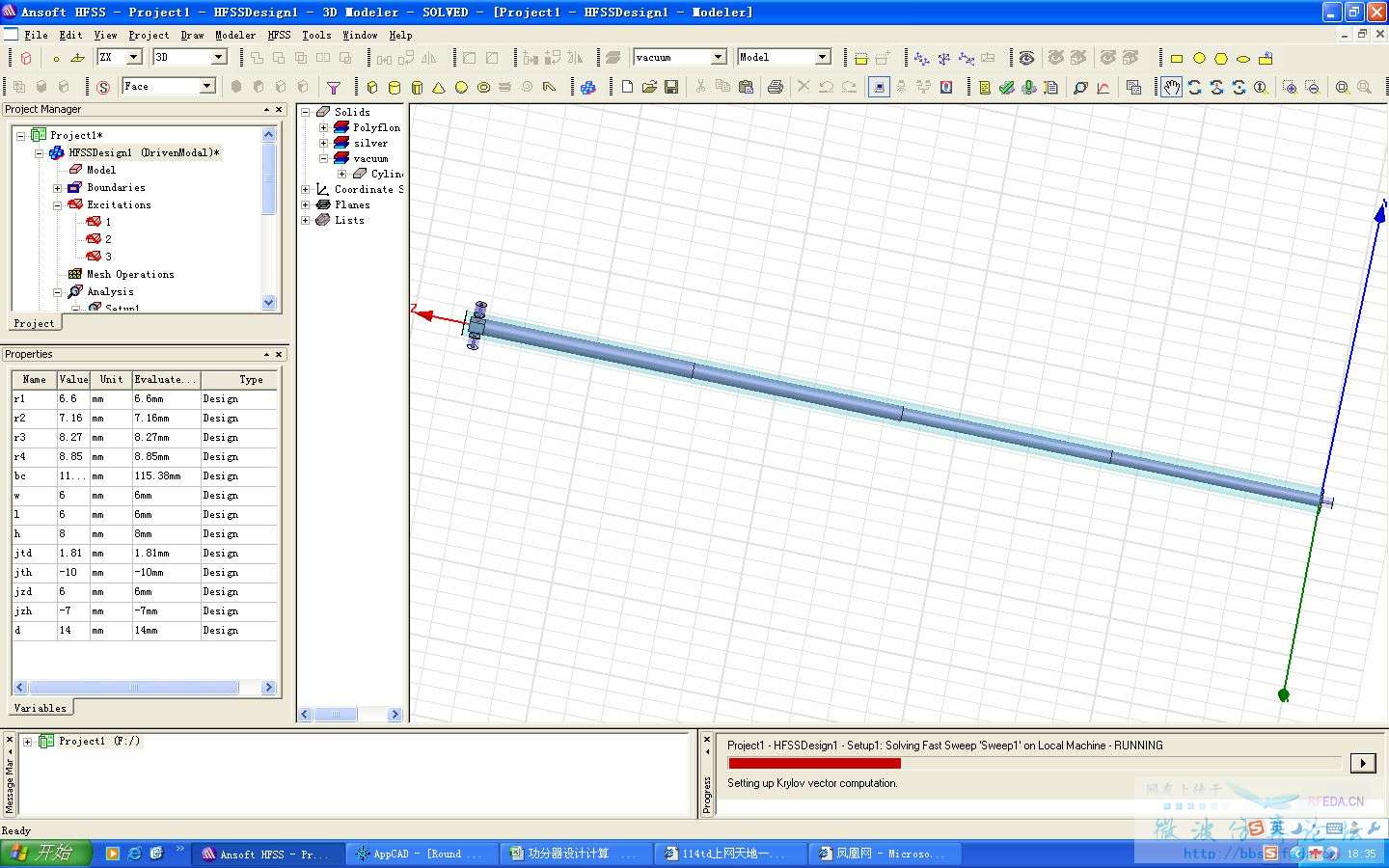Expand the Planes node in model tree
This screenshot has height=868, width=1389.
click(x=306, y=204)
